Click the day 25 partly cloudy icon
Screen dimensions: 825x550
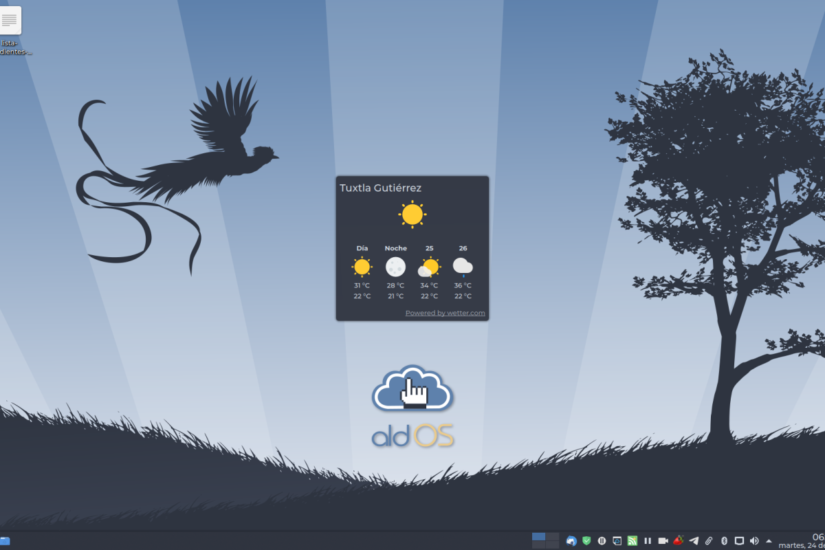pos(429,267)
